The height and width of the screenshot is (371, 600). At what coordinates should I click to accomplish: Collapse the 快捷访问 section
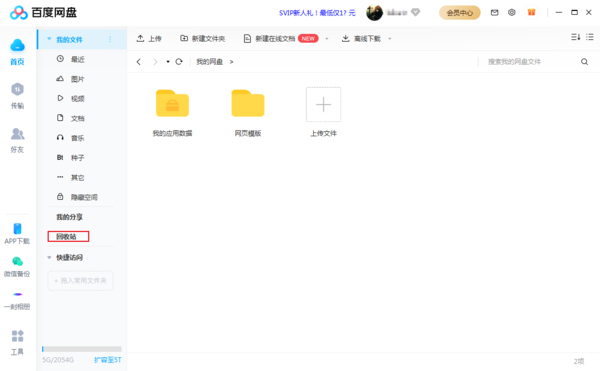pyautogui.click(x=49, y=257)
